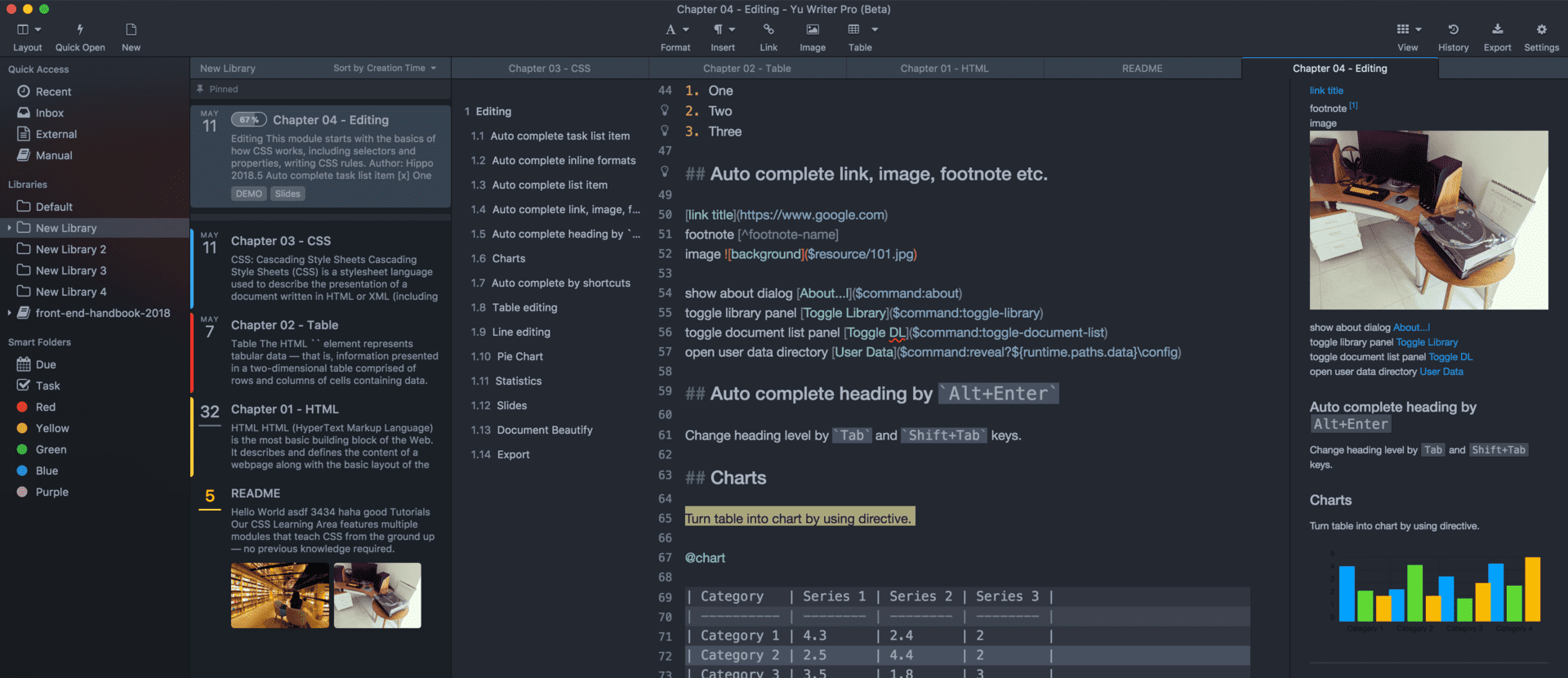Open Settings gear
The image size is (1568, 678).
(1541, 29)
